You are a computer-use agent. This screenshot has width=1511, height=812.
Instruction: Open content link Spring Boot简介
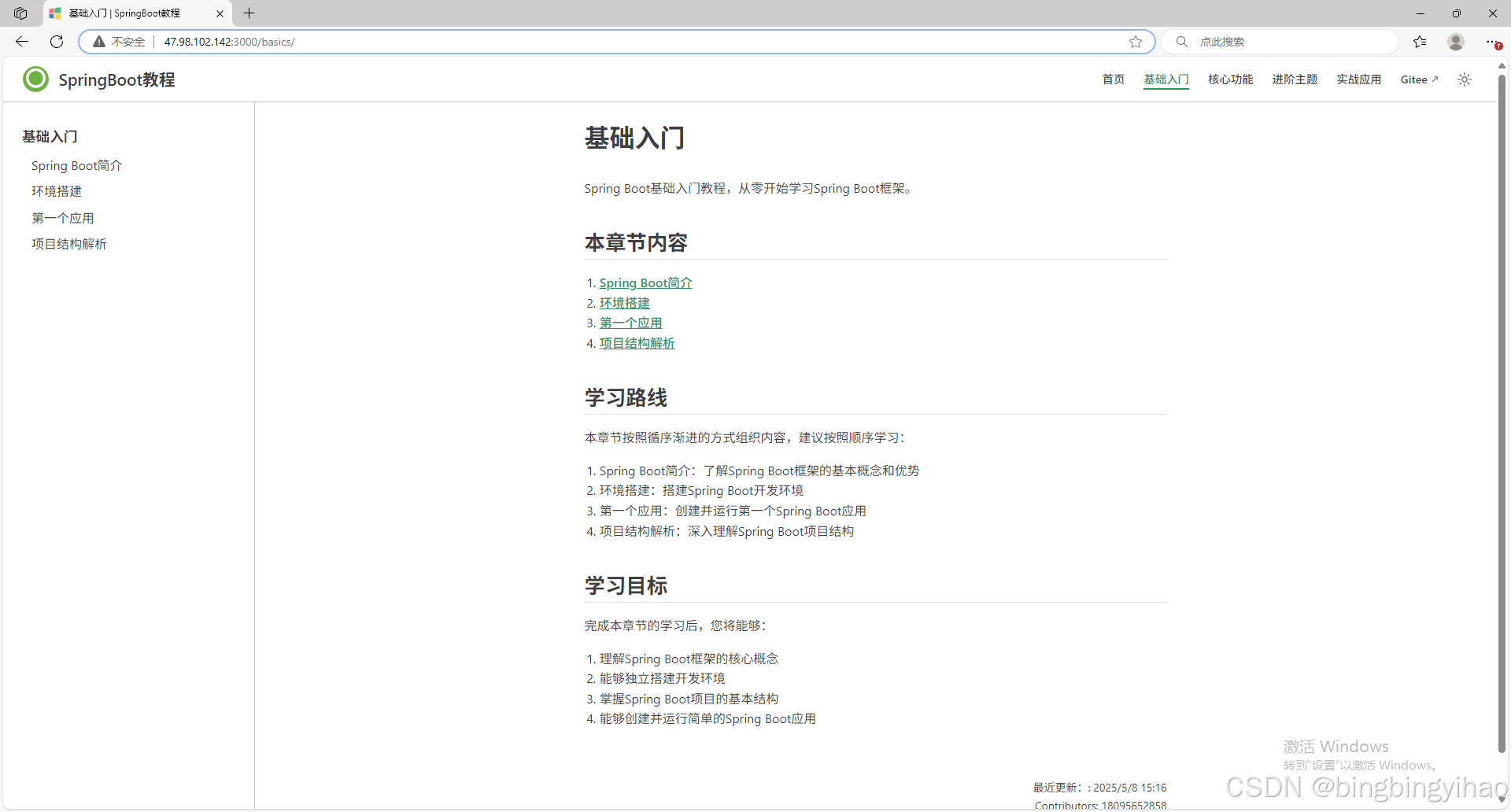645,282
